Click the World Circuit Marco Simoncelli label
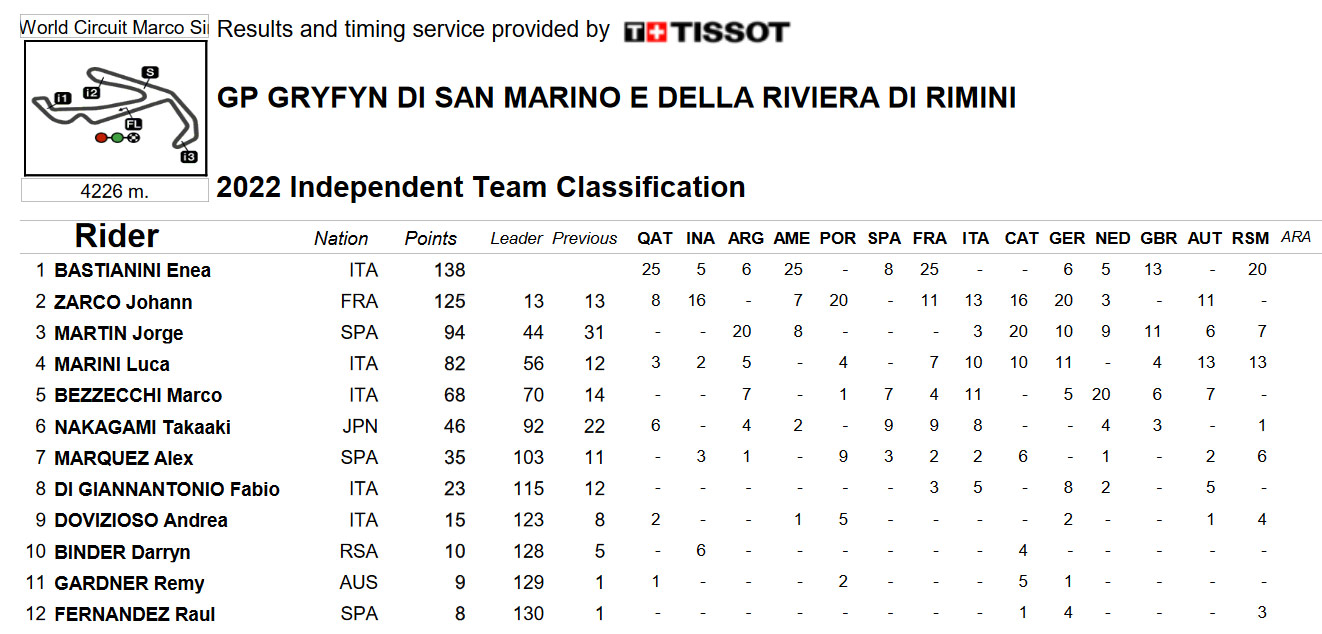The height and width of the screenshot is (634, 1322). coord(115,28)
